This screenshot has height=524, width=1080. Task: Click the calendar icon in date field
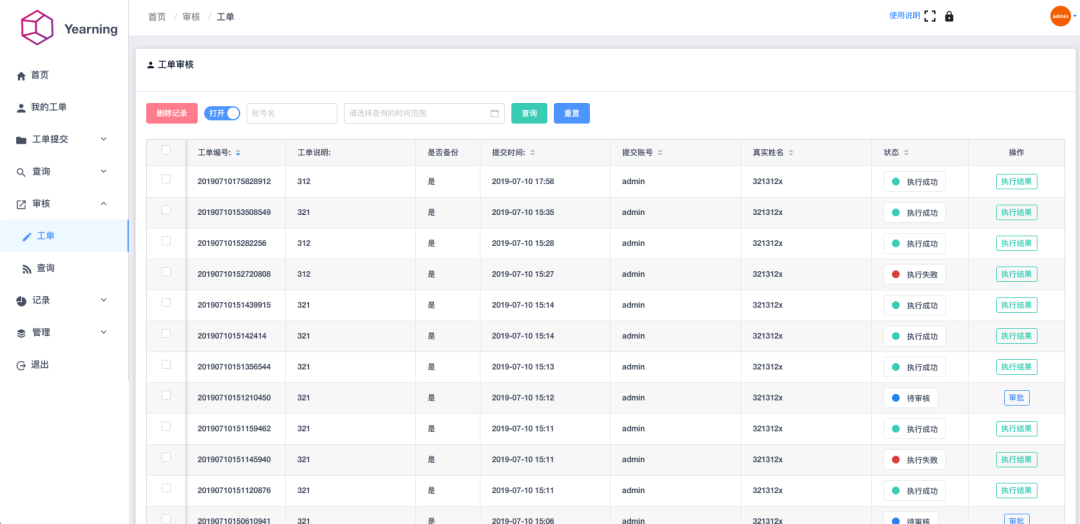click(495, 114)
